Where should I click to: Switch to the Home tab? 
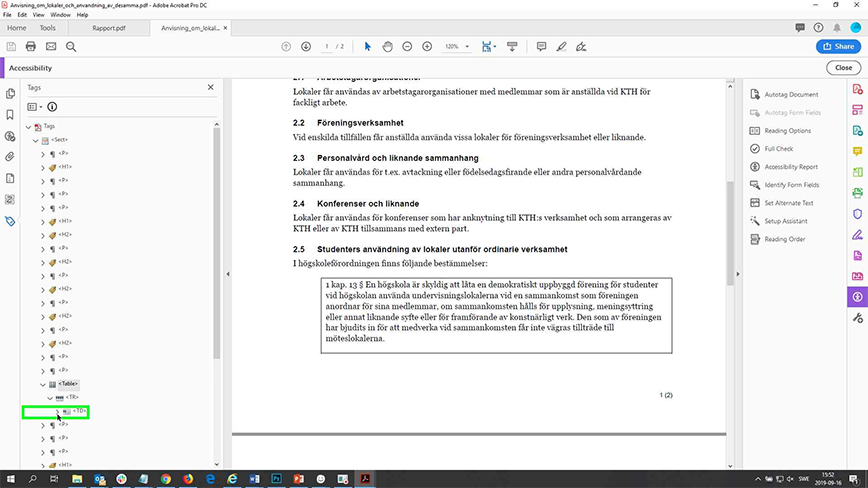tap(17, 28)
